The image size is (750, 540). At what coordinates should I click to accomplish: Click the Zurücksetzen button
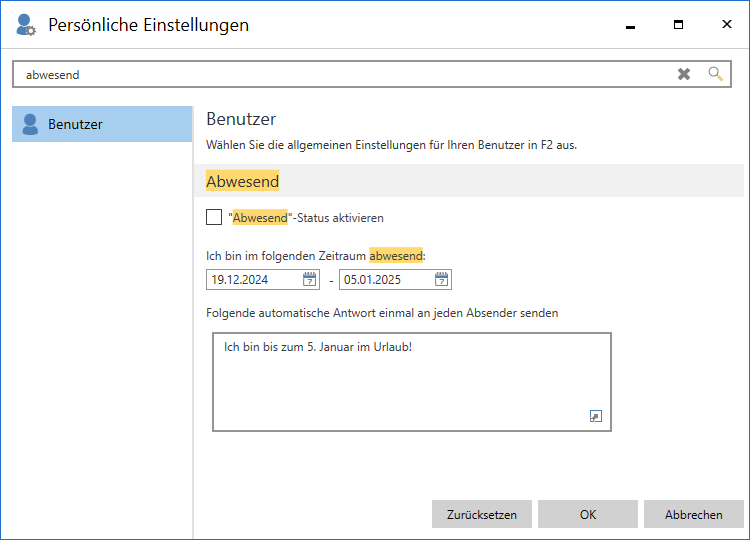482,514
